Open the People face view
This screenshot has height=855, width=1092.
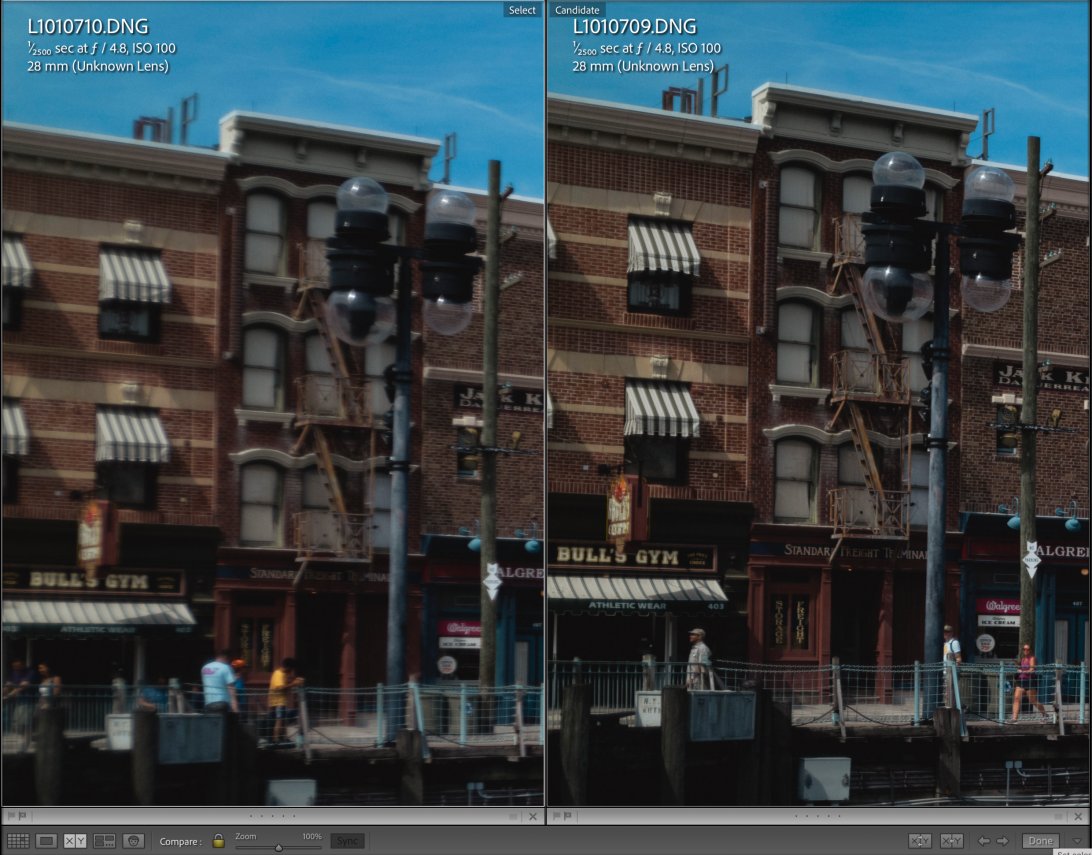(133, 841)
